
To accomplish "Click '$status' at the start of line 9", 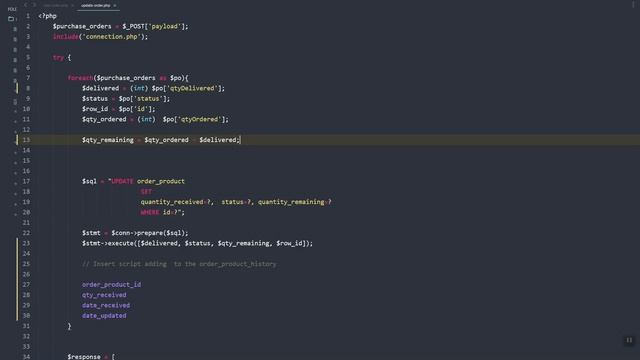I will (95, 99).
